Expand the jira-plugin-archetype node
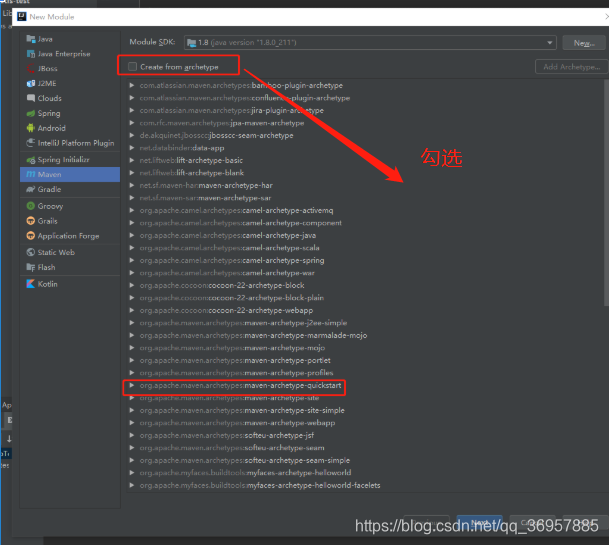 coord(132,110)
